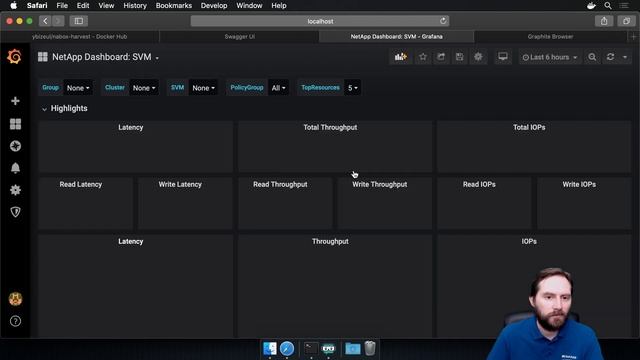Open the History menu
Image resolution: width=640 pixels, height=360 pixels.
(x=135, y=6)
